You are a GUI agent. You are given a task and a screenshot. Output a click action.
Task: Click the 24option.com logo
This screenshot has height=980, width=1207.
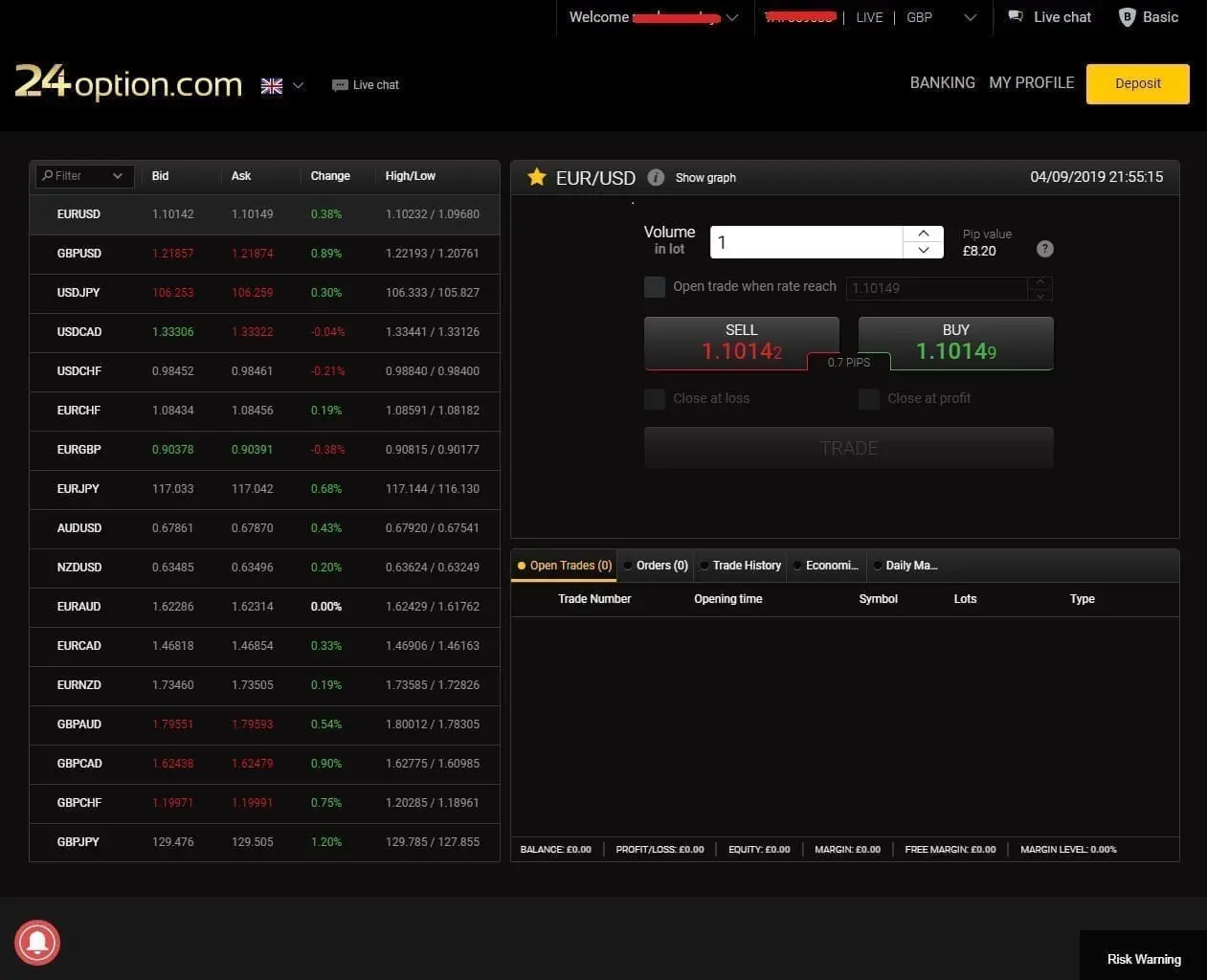point(128,83)
